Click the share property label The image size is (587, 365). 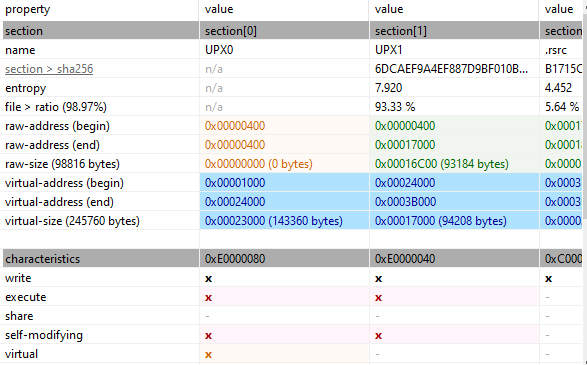(19, 316)
